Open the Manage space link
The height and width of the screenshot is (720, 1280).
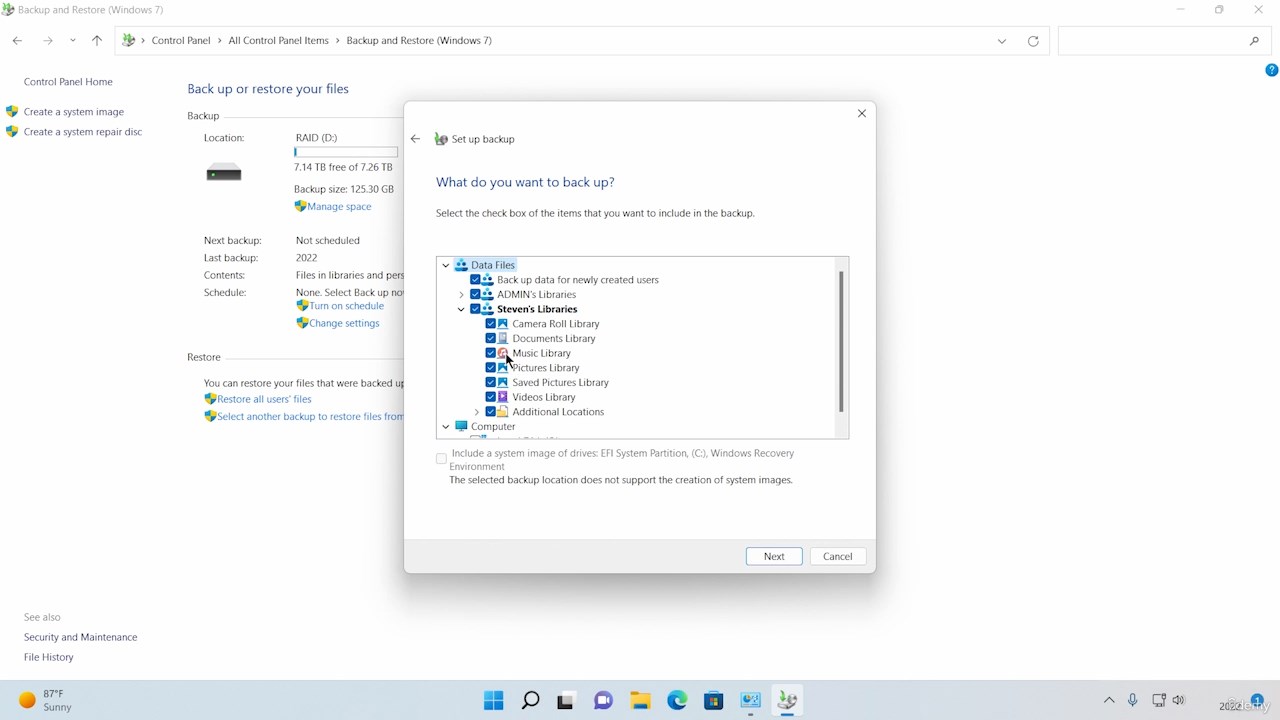click(339, 207)
